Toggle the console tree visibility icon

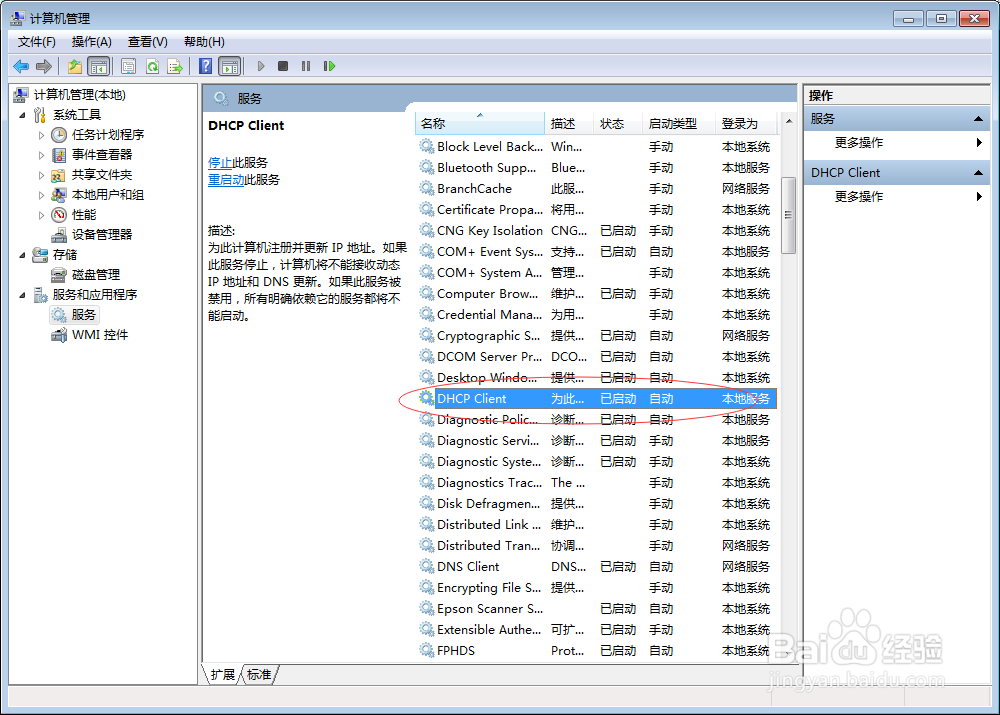[x=98, y=66]
